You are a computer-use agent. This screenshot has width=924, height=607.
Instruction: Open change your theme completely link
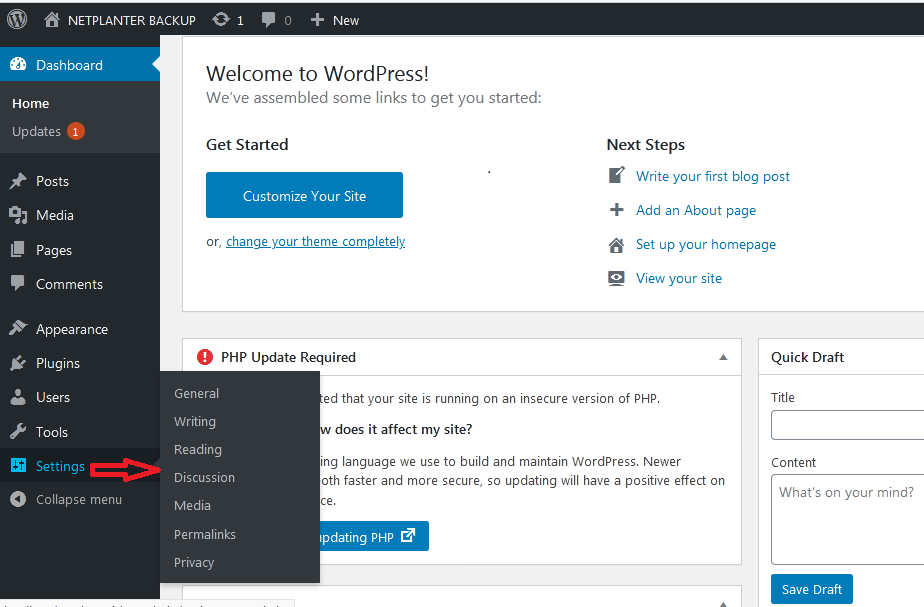pyautogui.click(x=316, y=242)
